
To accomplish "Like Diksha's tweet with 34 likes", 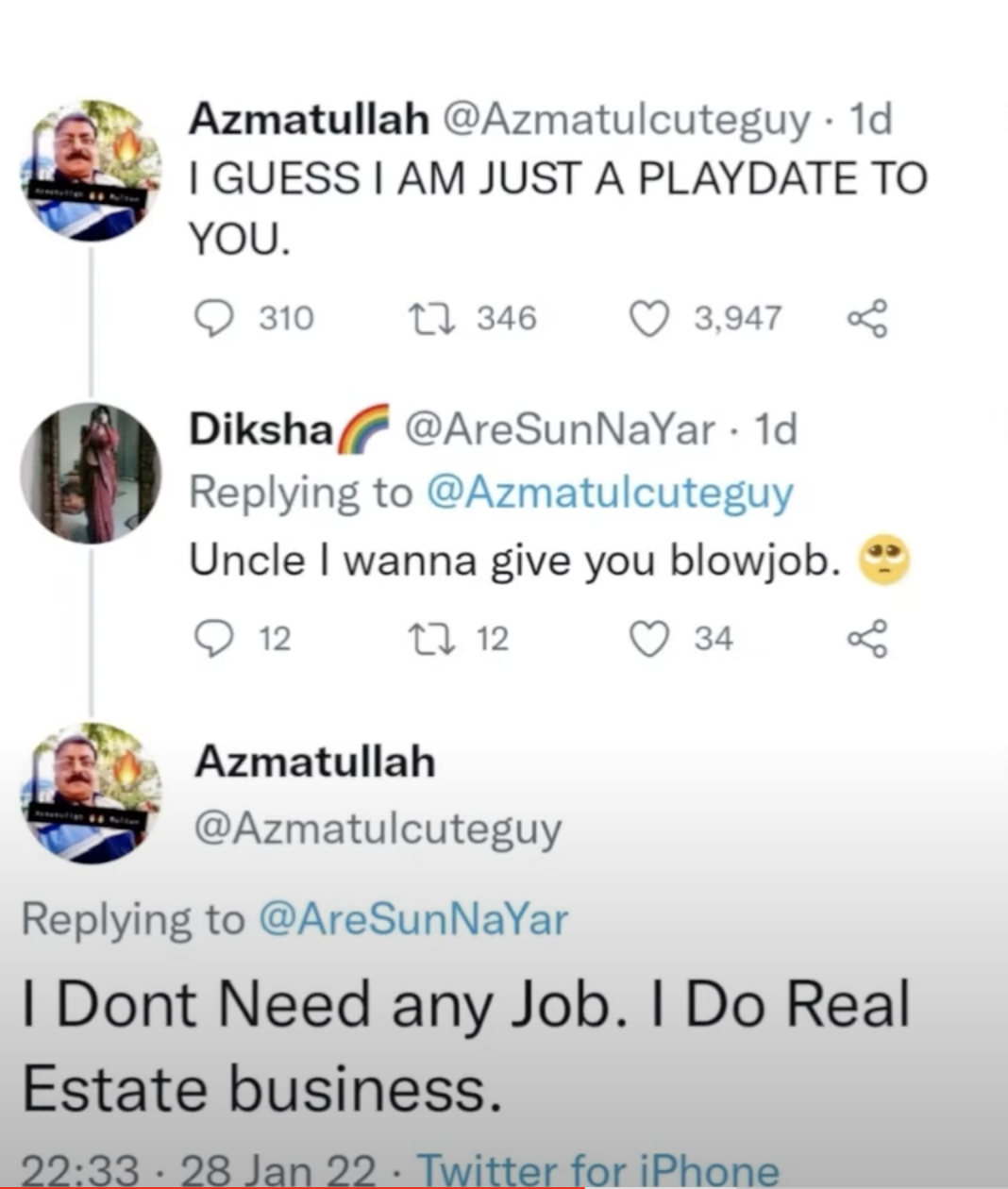I will click(648, 638).
